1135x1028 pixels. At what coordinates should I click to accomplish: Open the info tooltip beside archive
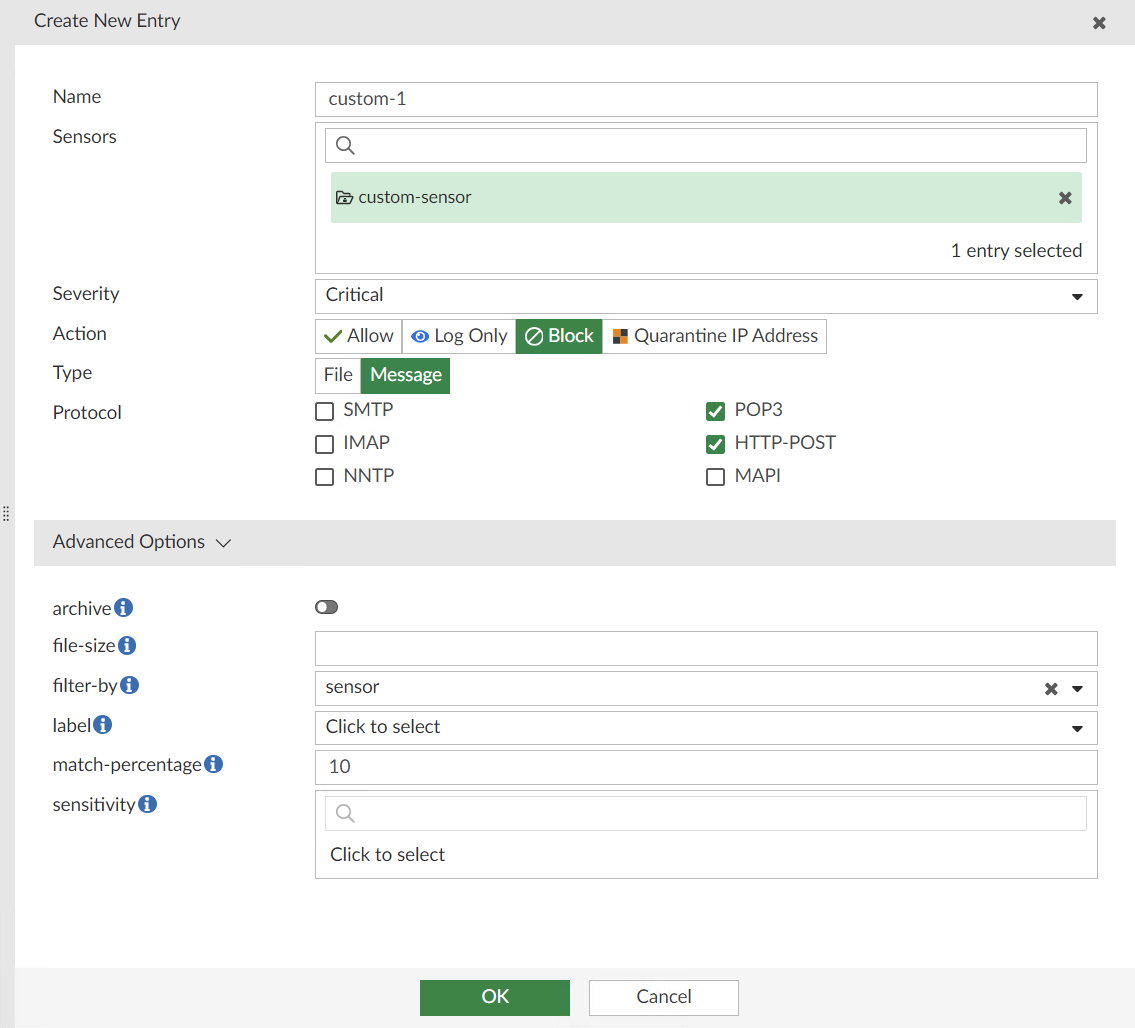click(x=122, y=606)
